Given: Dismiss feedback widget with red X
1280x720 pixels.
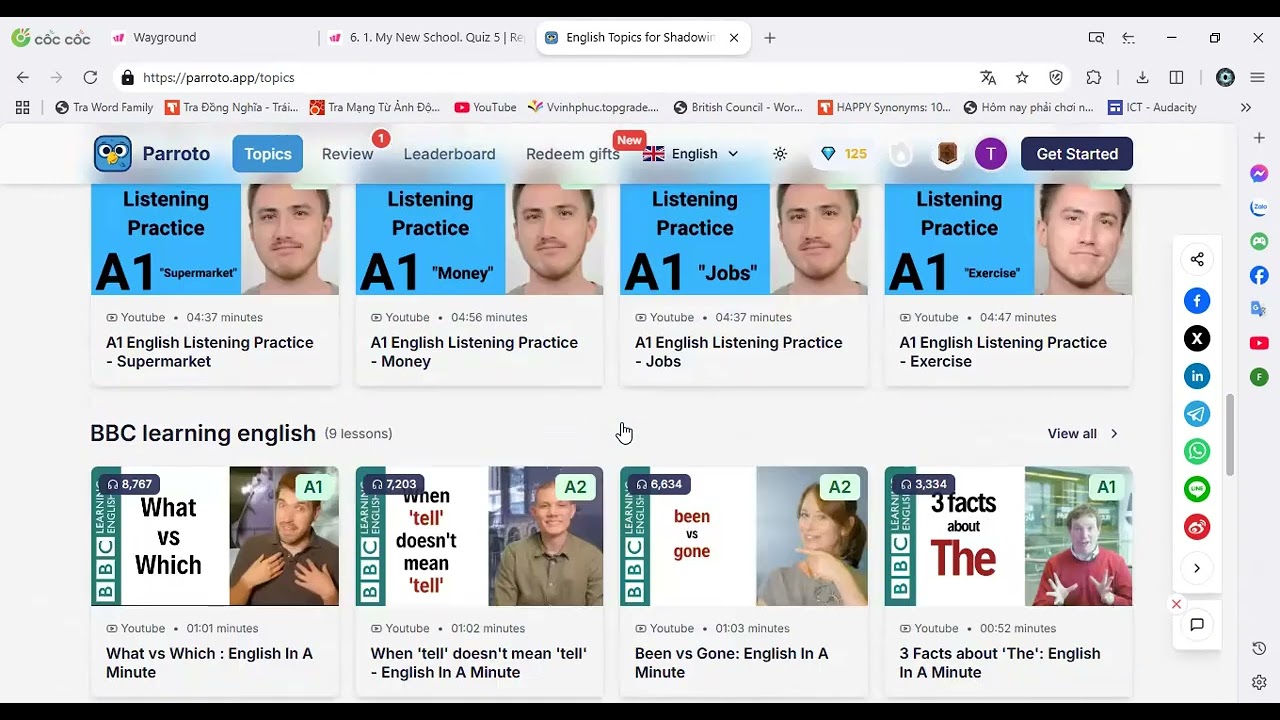Looking at the screenshot, I should [1176, 604].
